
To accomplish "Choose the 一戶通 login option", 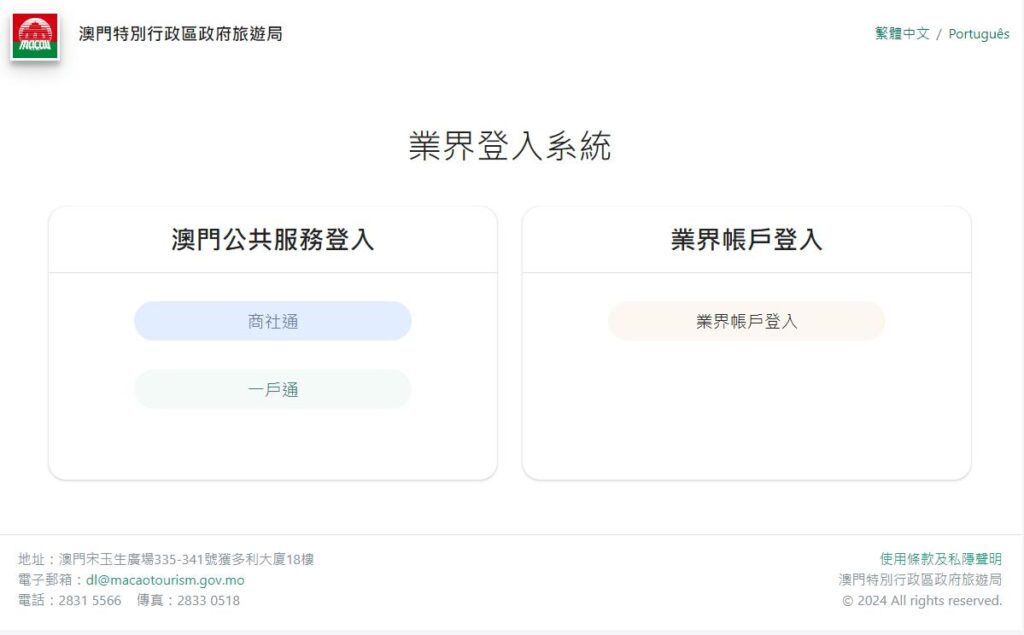I will coord(273,389).
